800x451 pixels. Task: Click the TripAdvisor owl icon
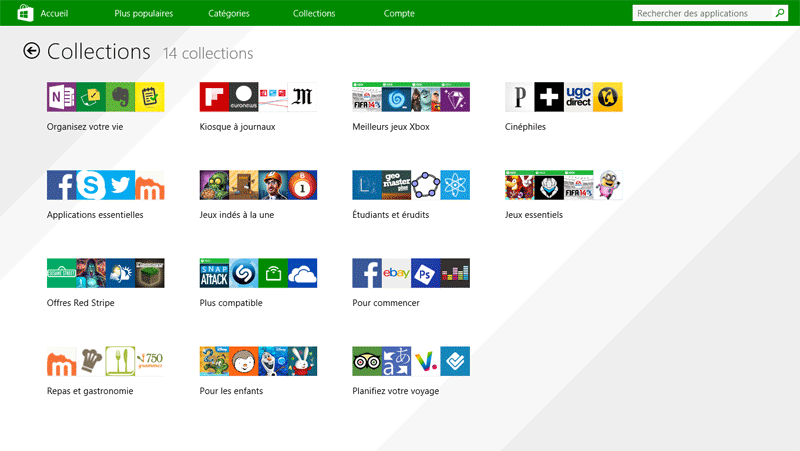tap(367, 361)
